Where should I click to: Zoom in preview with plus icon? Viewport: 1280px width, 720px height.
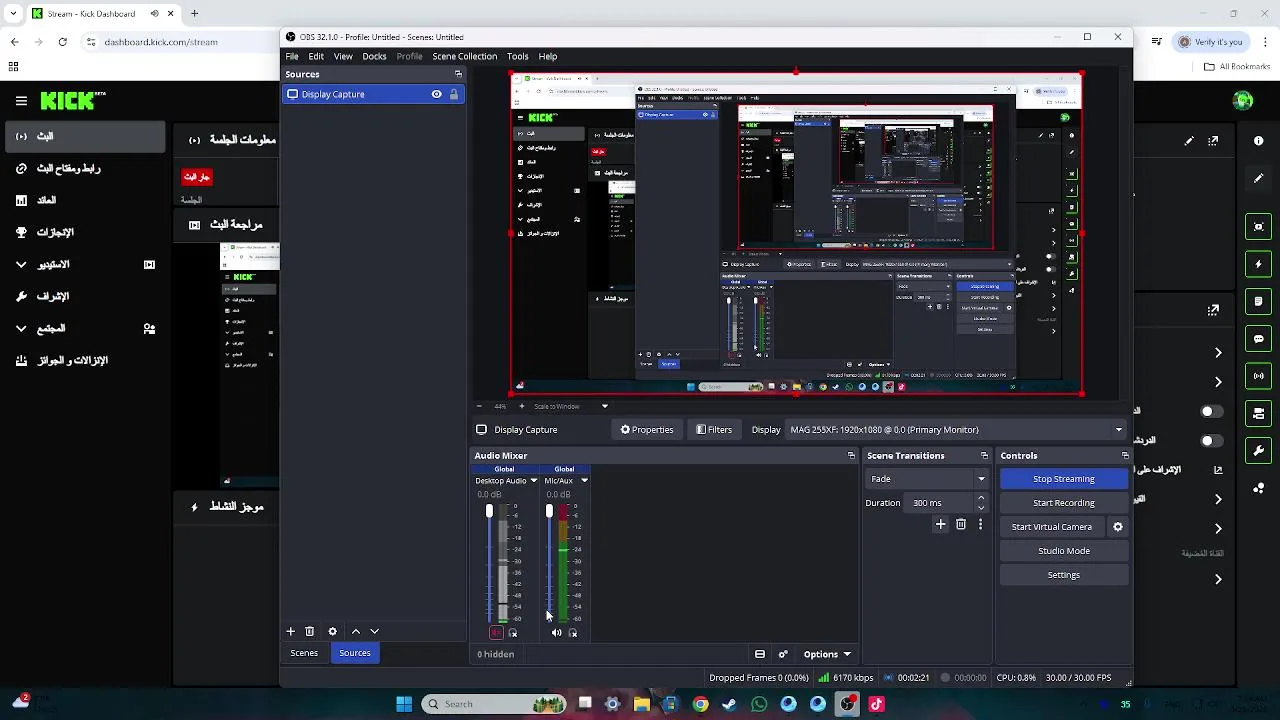click(x=521, y=407)
